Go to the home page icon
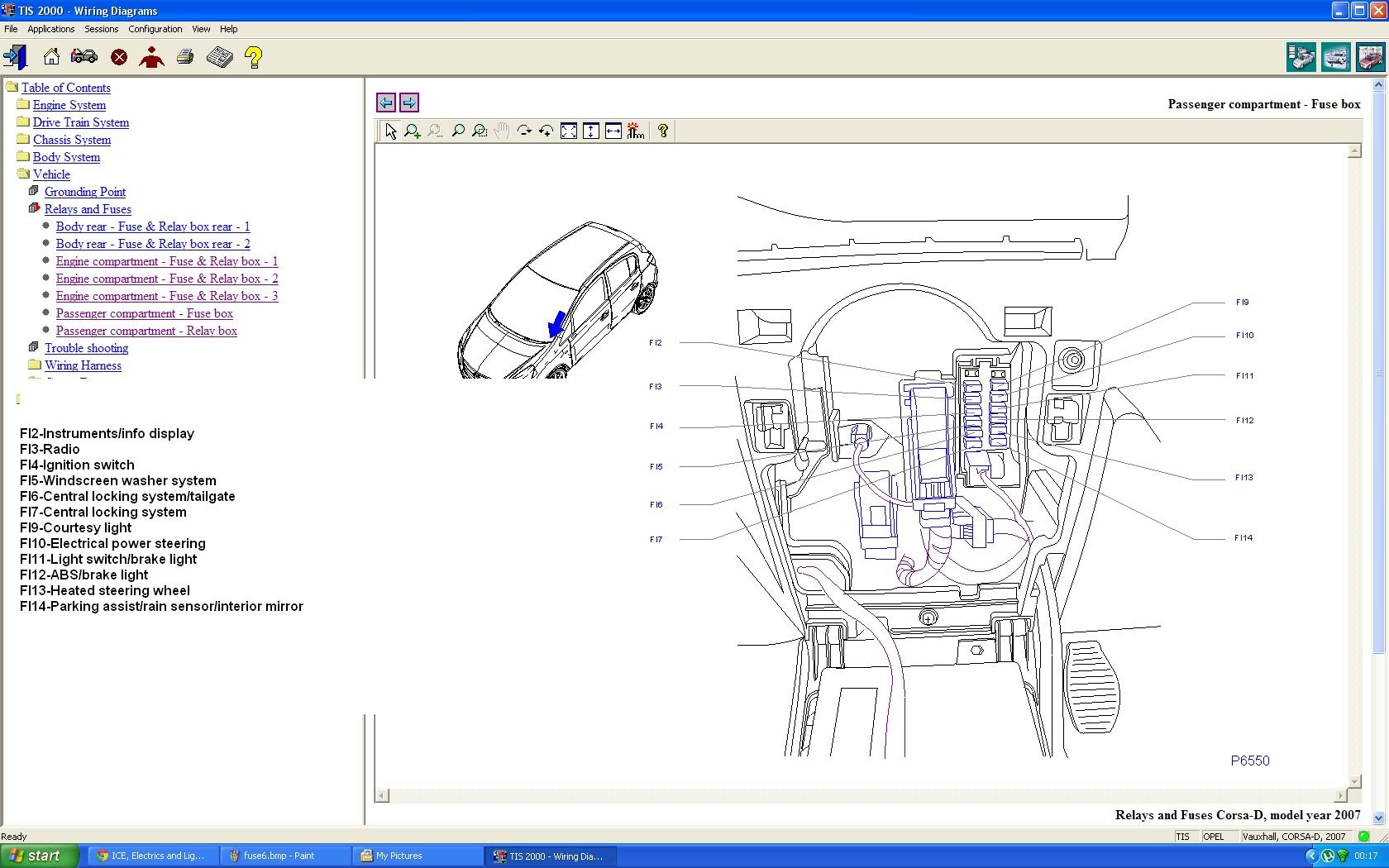This screenshot has height=868, width=1389. click(x=51, y=57)
